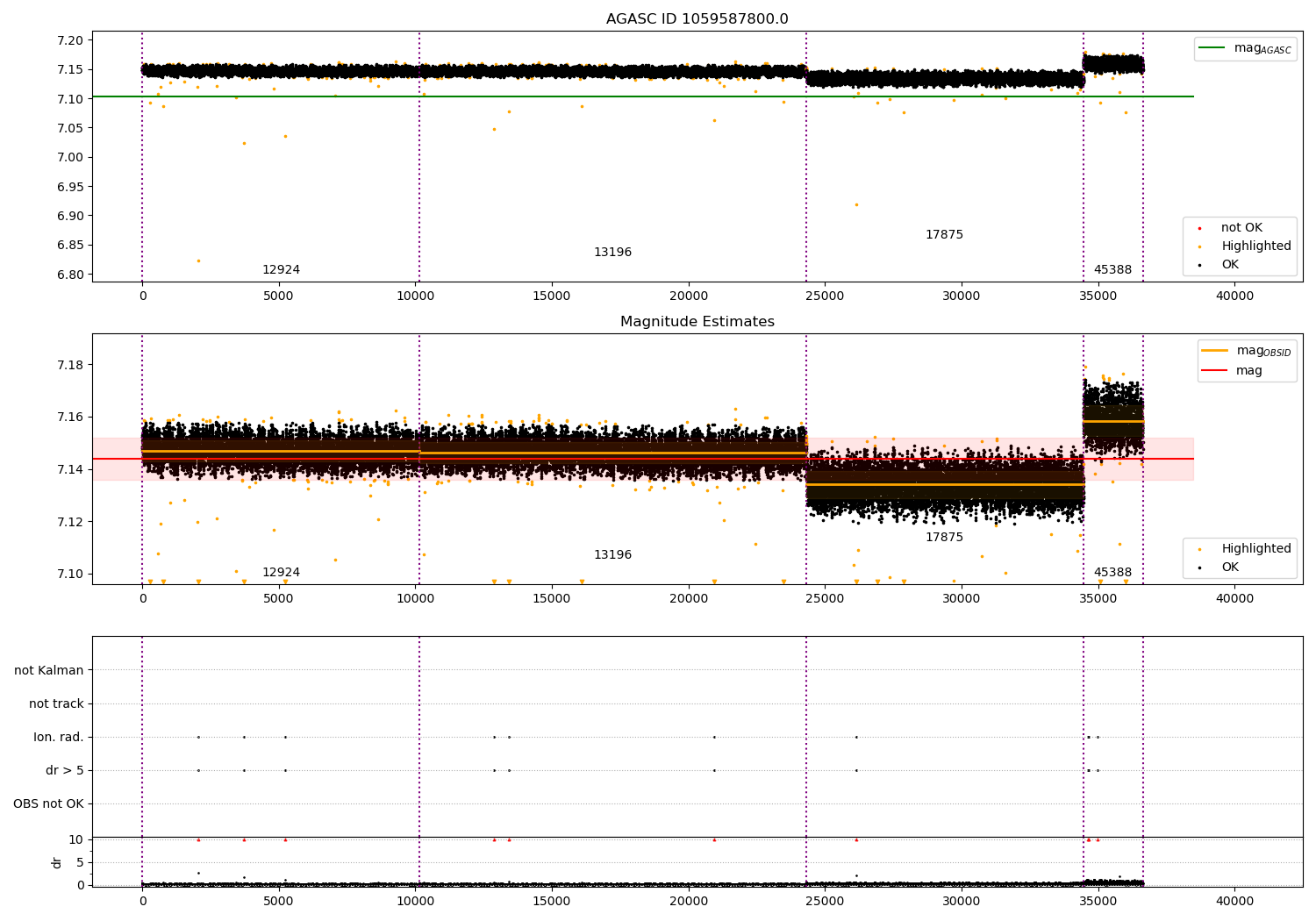Click the rotated 'dr' y-axis label
1316x921 pixels.
coord(57,862)
